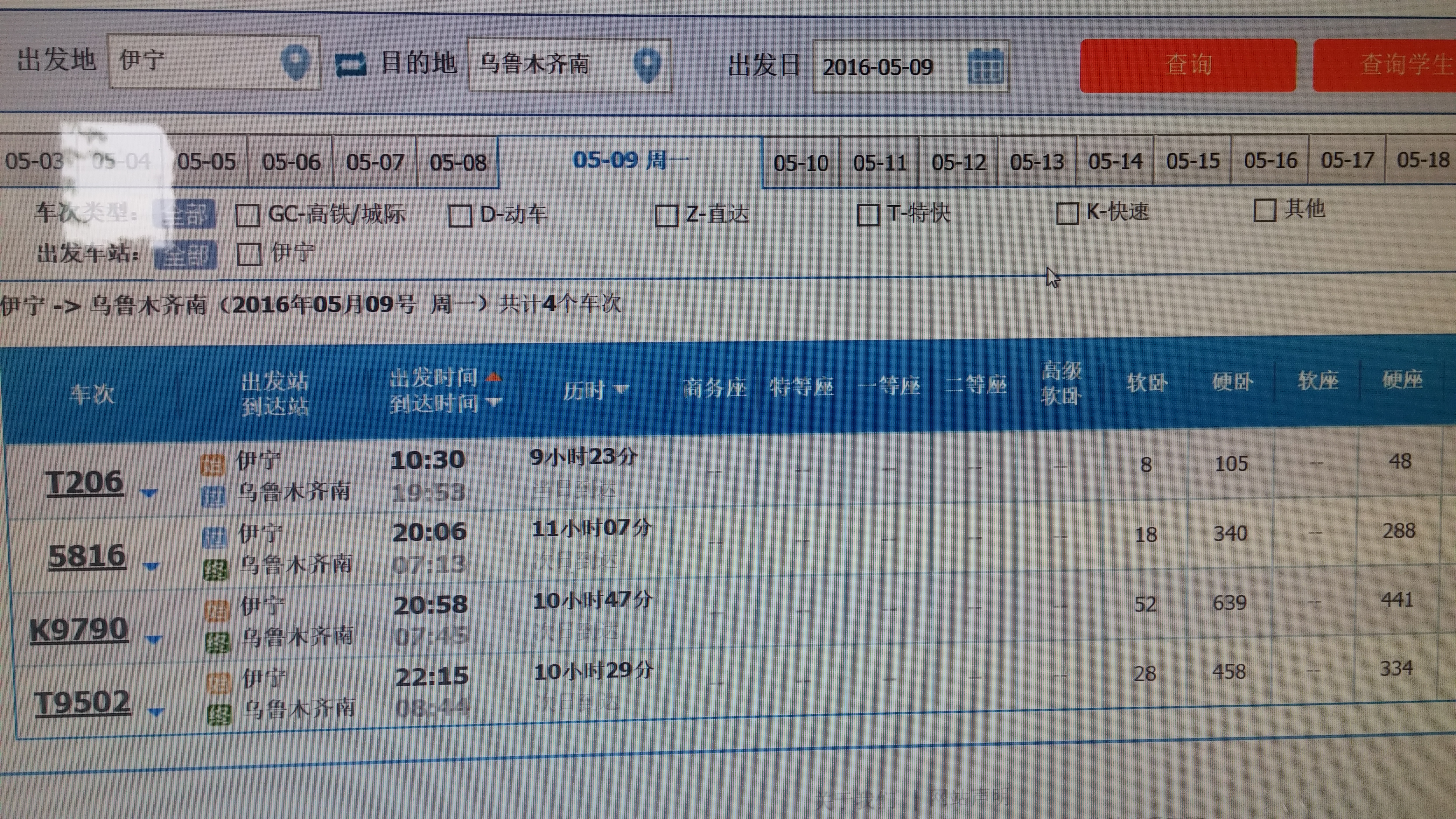Enable the D-动车 train type filter
This screenshot has height=819, width=1456.
click(460, 215)
